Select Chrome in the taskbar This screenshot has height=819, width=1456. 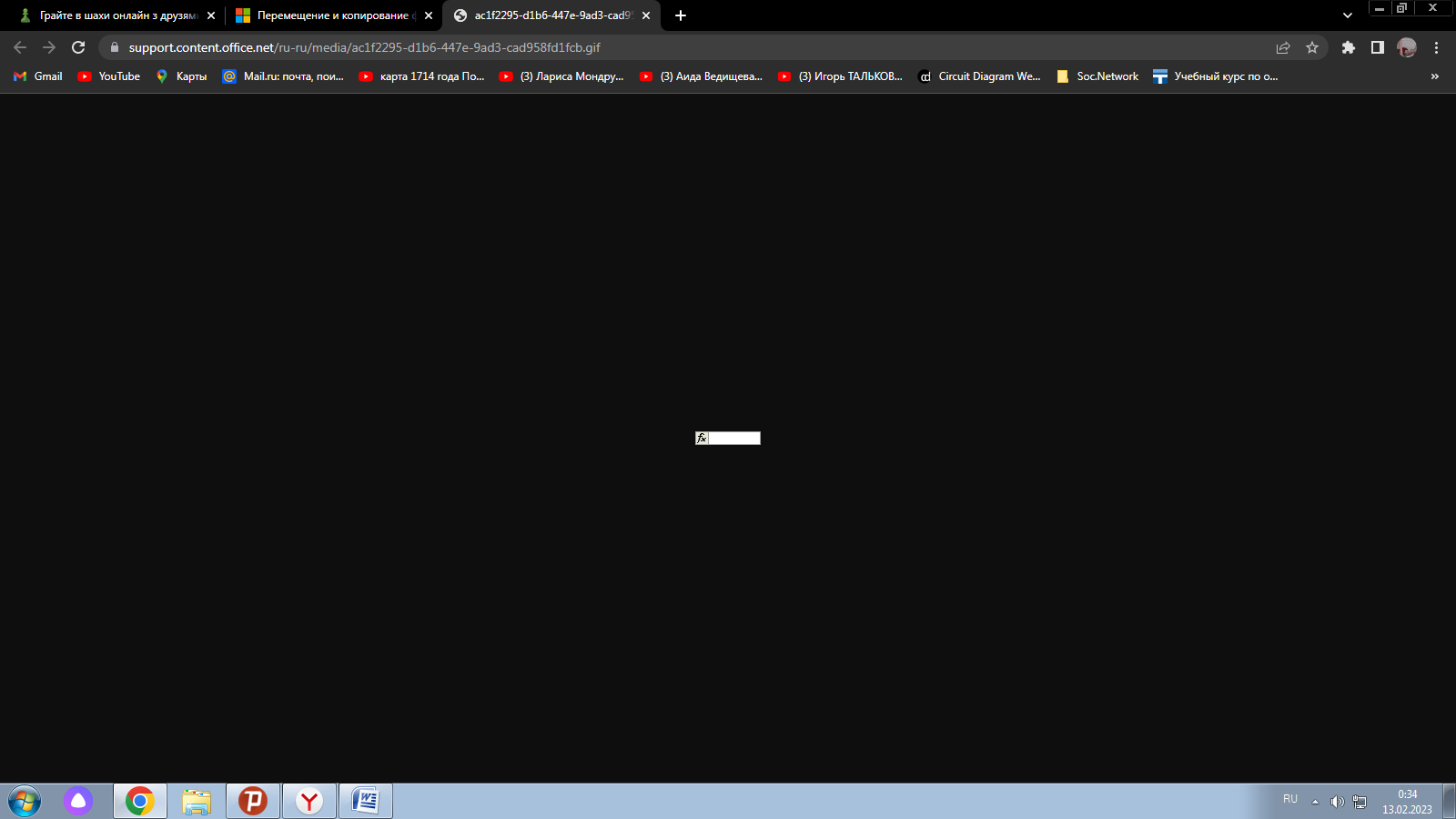tap(140, 801)
